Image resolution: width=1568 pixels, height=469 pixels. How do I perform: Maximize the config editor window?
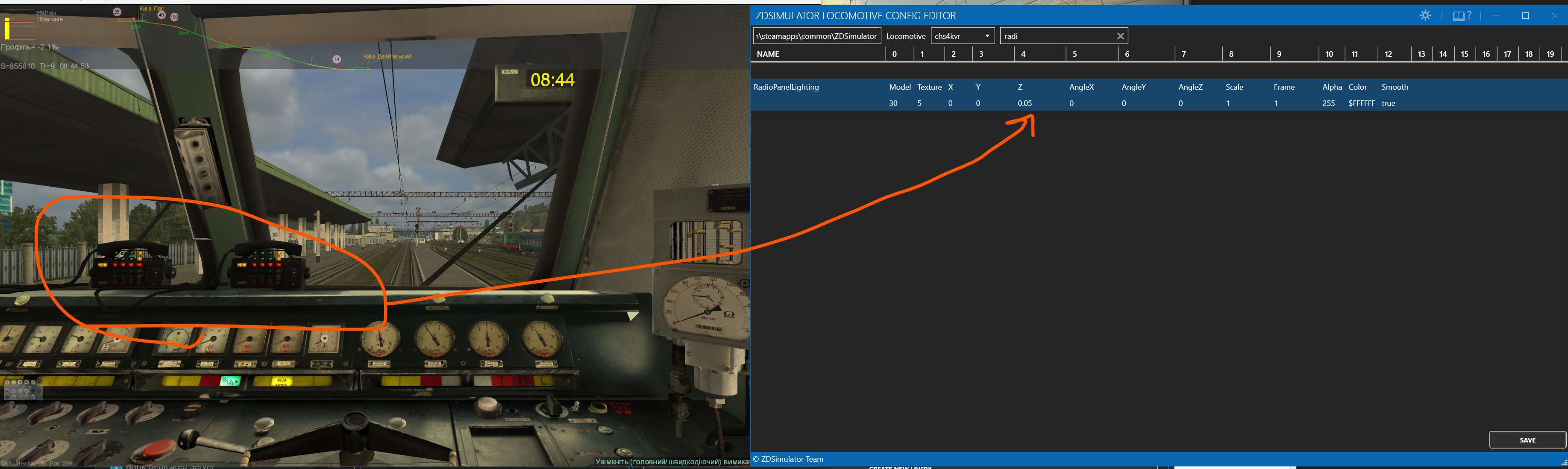(1525, 16)
